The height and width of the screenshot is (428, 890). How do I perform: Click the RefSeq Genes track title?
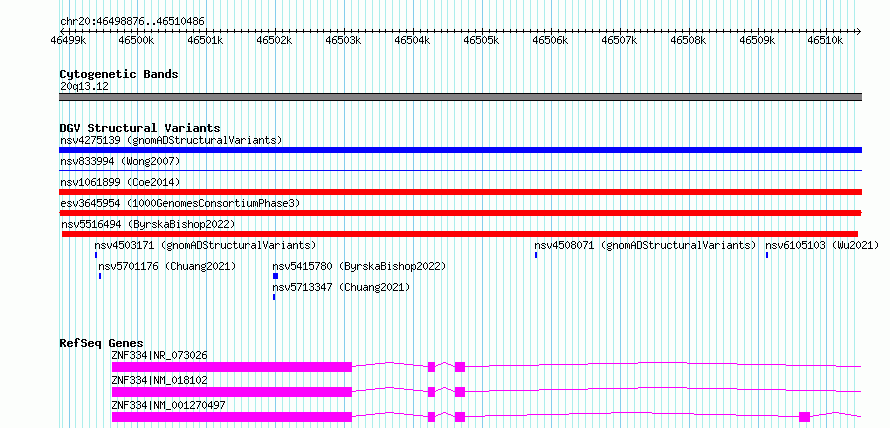click(101, 343)
